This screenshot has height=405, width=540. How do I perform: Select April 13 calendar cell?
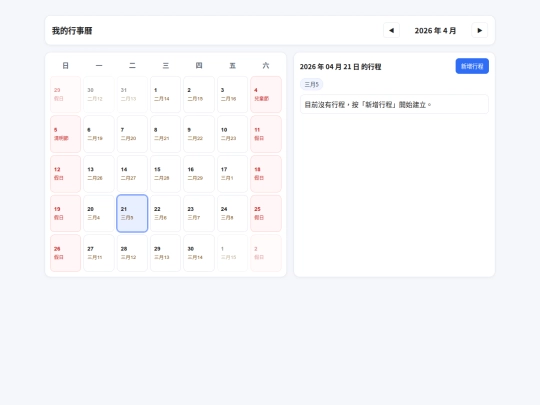pyautogui.click(x=99, y=174)
